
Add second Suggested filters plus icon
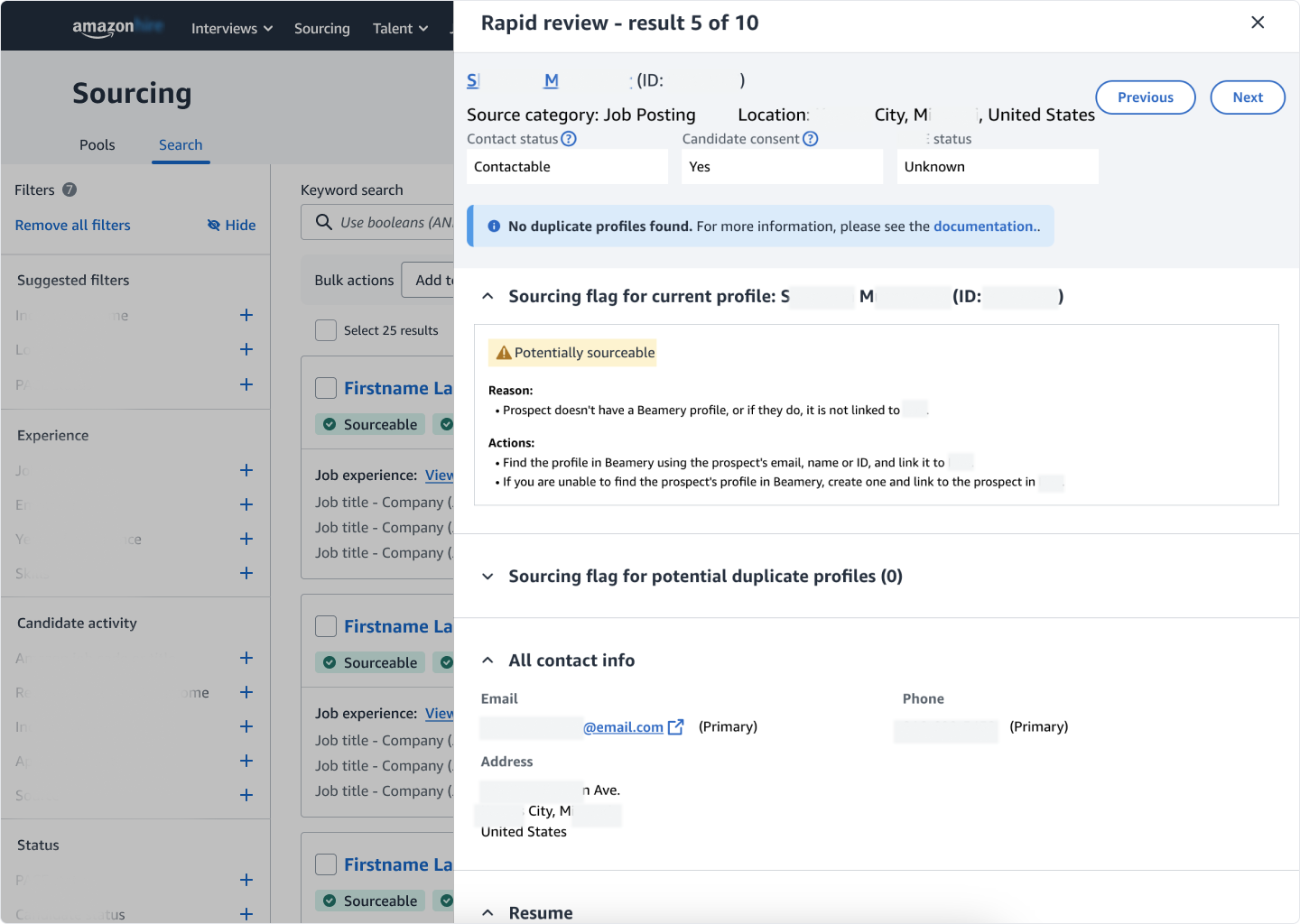pos(246,349)
